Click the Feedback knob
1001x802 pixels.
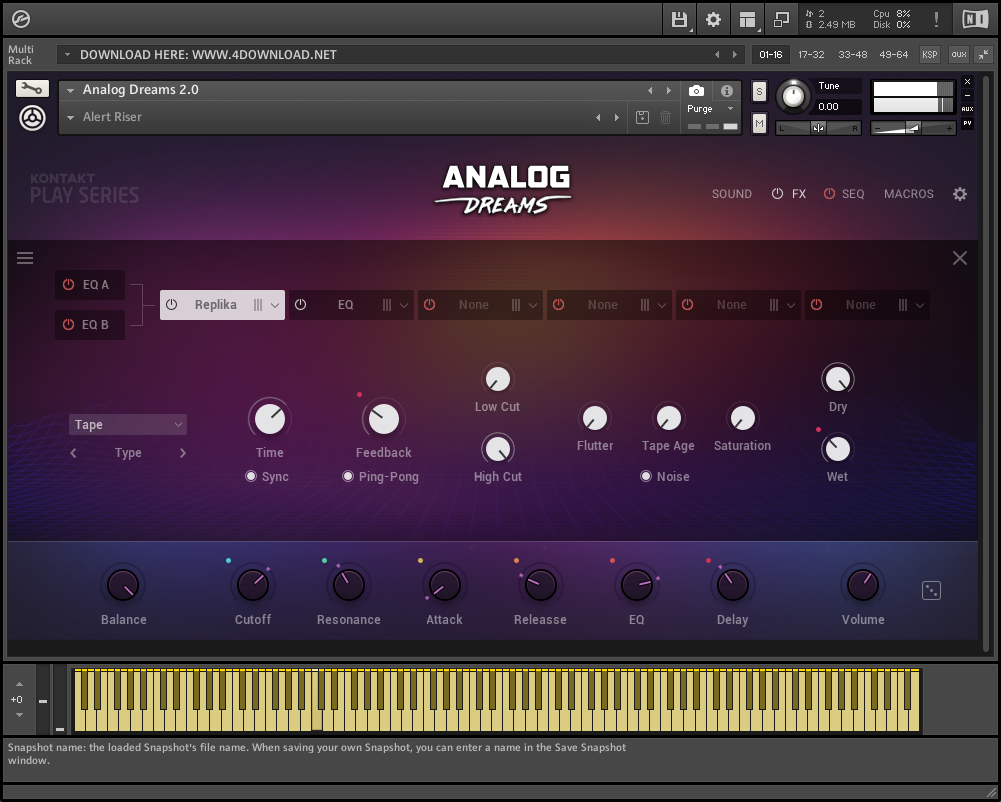[x=384, y=420]
